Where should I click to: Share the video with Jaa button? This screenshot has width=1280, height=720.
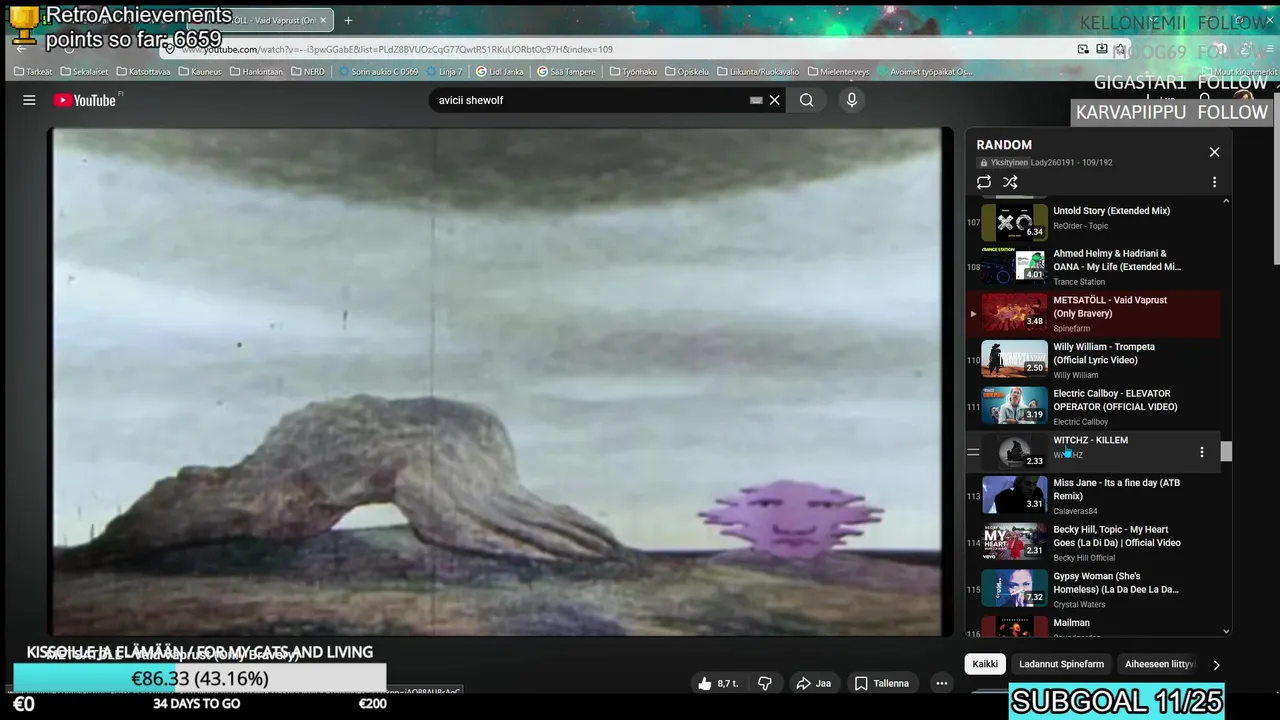[x=813, y=683]
